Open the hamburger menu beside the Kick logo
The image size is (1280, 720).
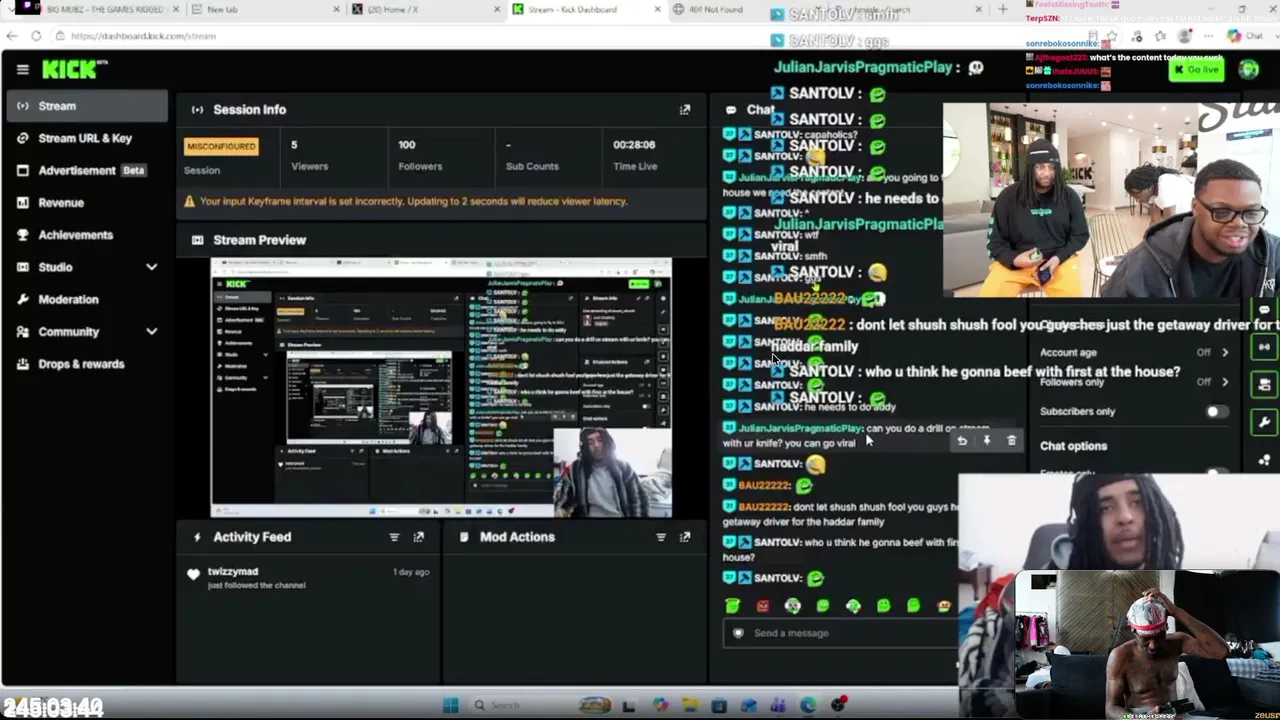point(23,69)
